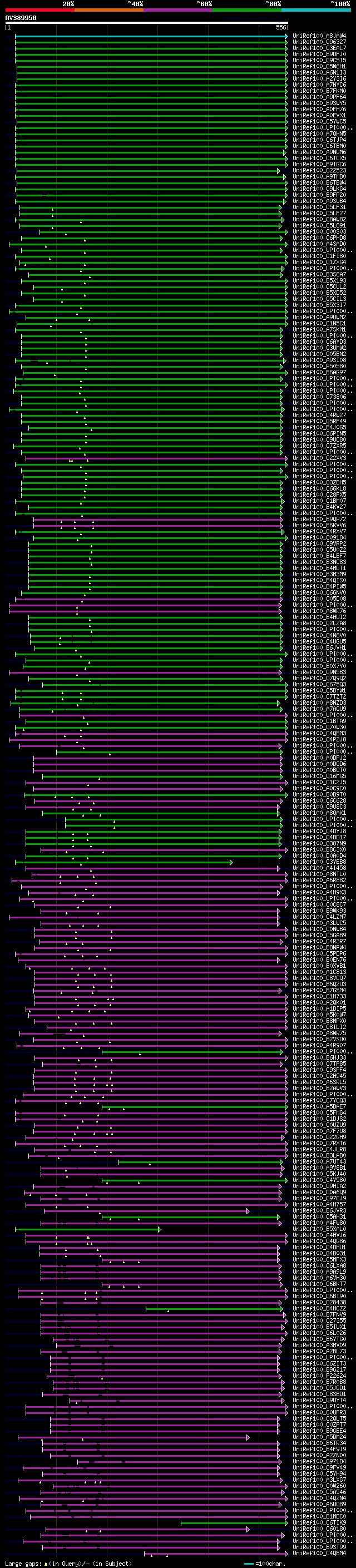Image resolution: width=356 pixels, height=1568 pixels.
Task: Open hit UniRef100_A7QHN5
Action: point(319,133)
